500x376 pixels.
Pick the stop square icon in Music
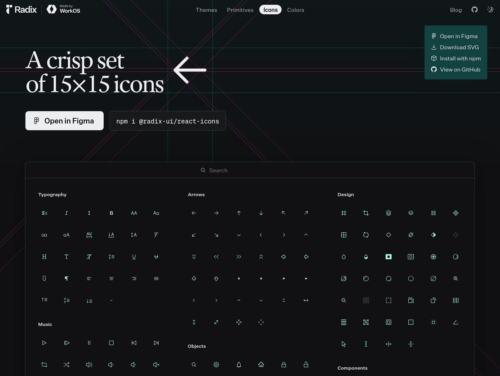click(x=111, y=343)
